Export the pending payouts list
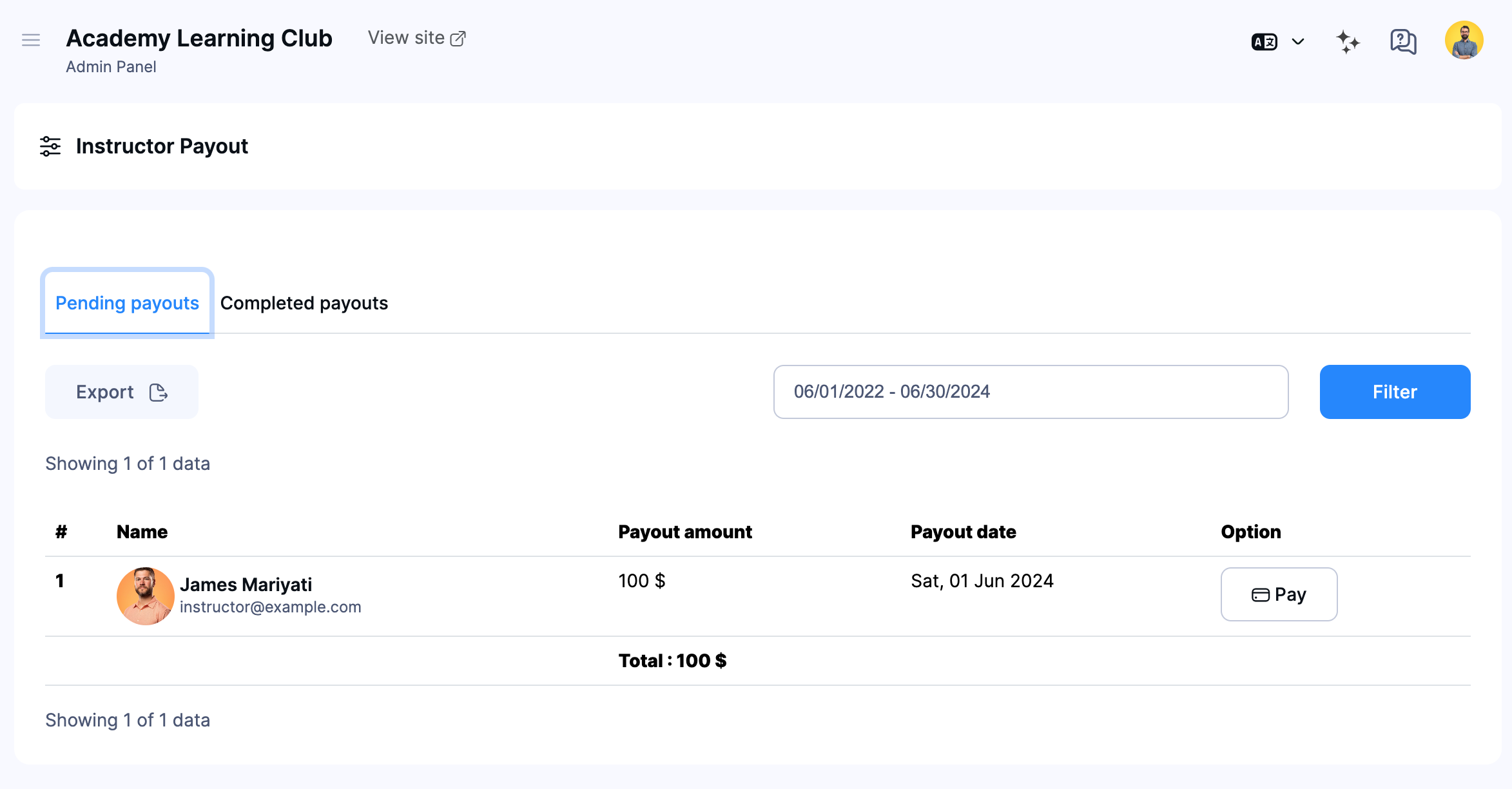This screenshot has width=1512, height=789. [121, 392]
